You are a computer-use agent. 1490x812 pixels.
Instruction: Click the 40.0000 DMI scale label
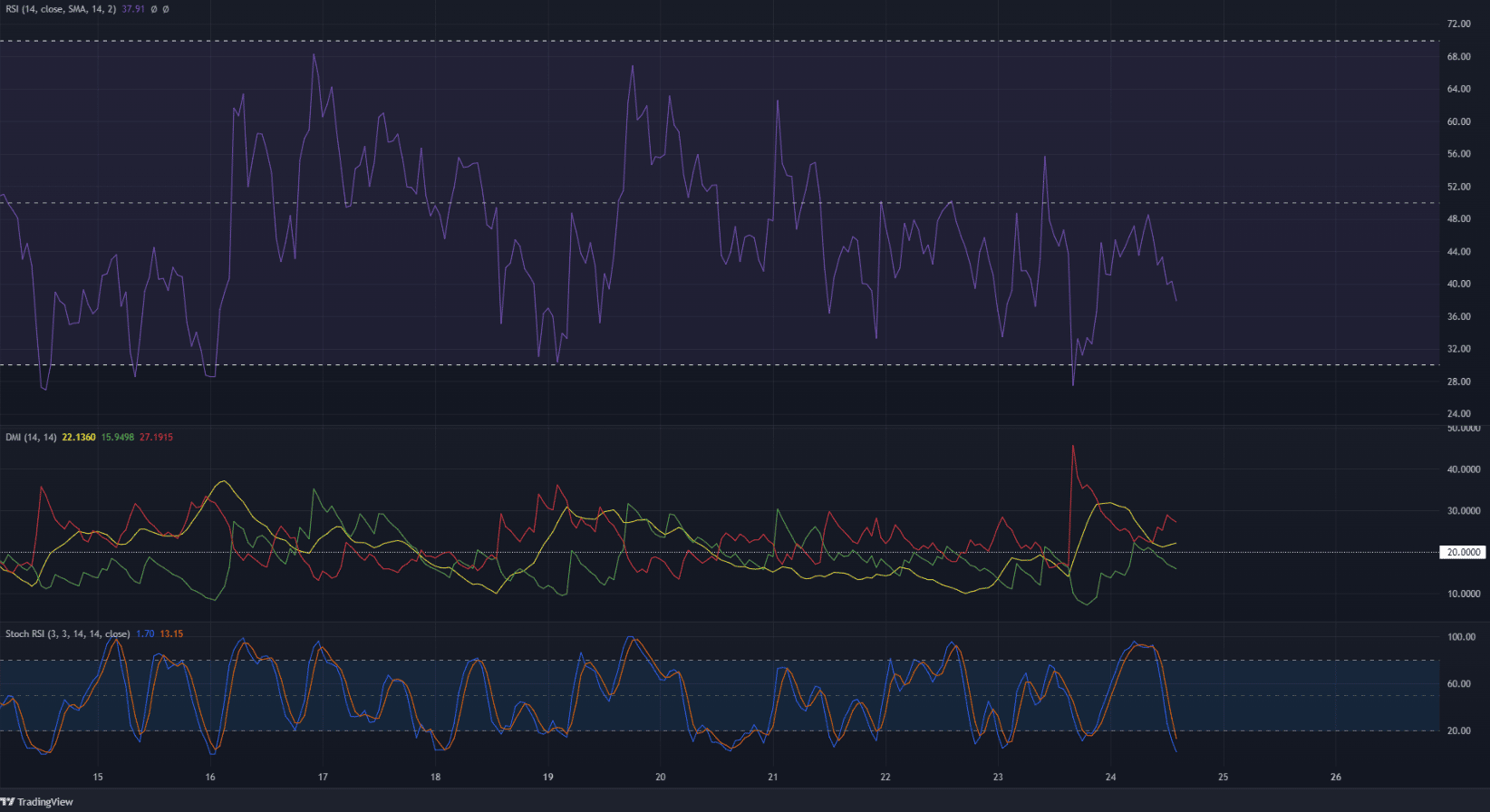1464,469
